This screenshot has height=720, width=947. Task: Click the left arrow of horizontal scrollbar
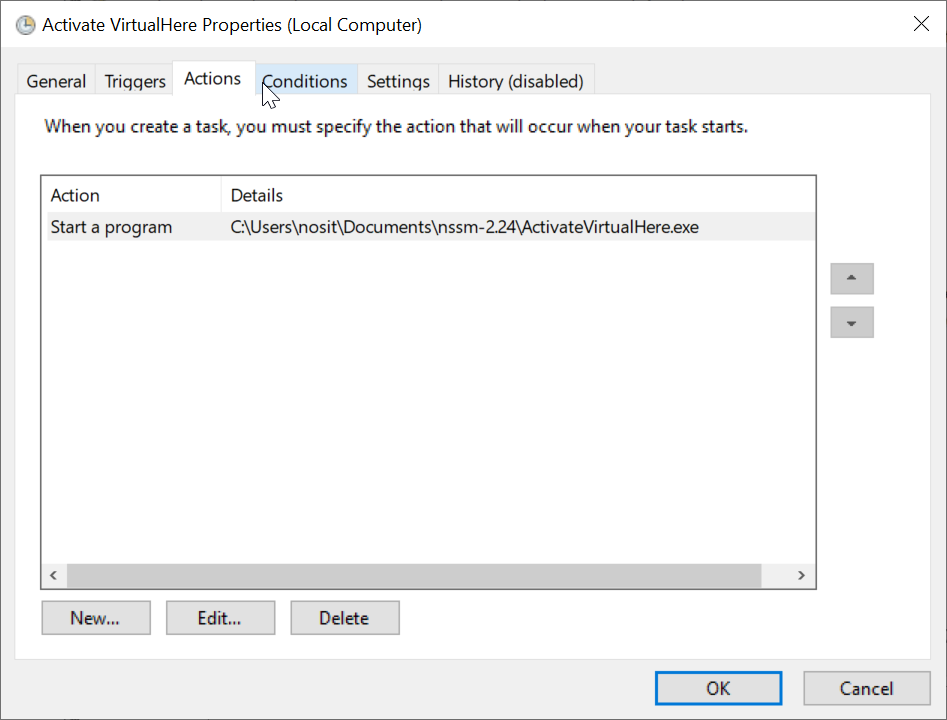pos(53,576)
